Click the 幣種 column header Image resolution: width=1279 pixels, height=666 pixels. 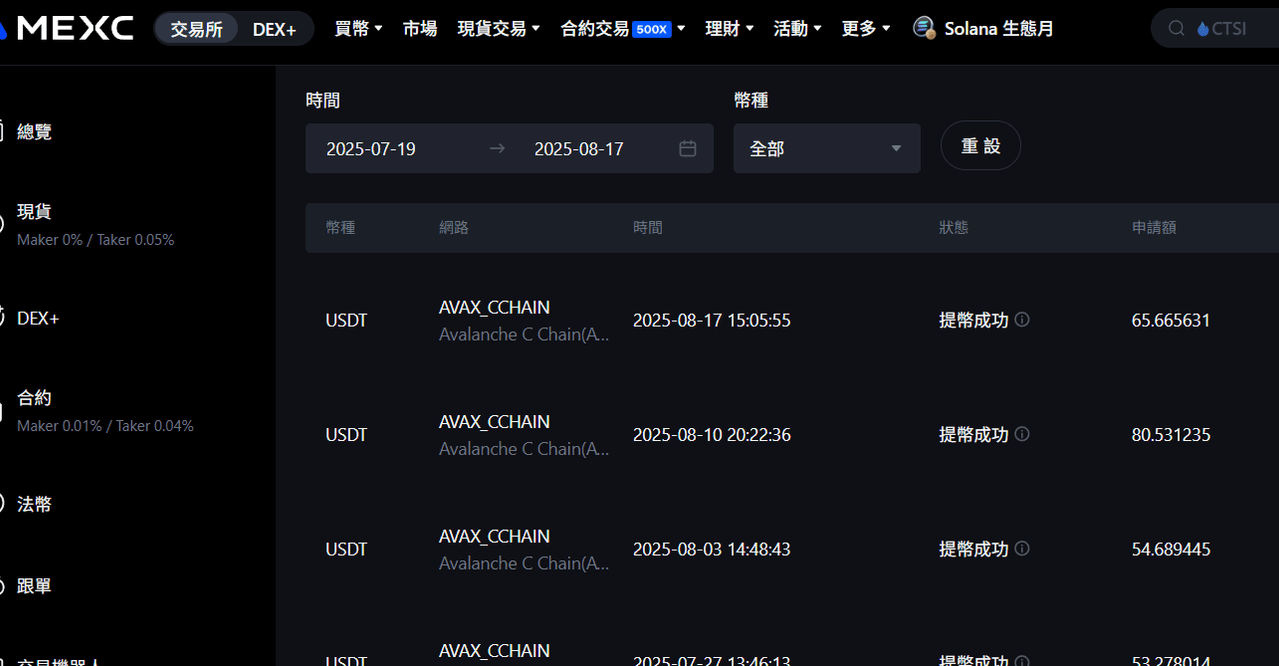340,228
